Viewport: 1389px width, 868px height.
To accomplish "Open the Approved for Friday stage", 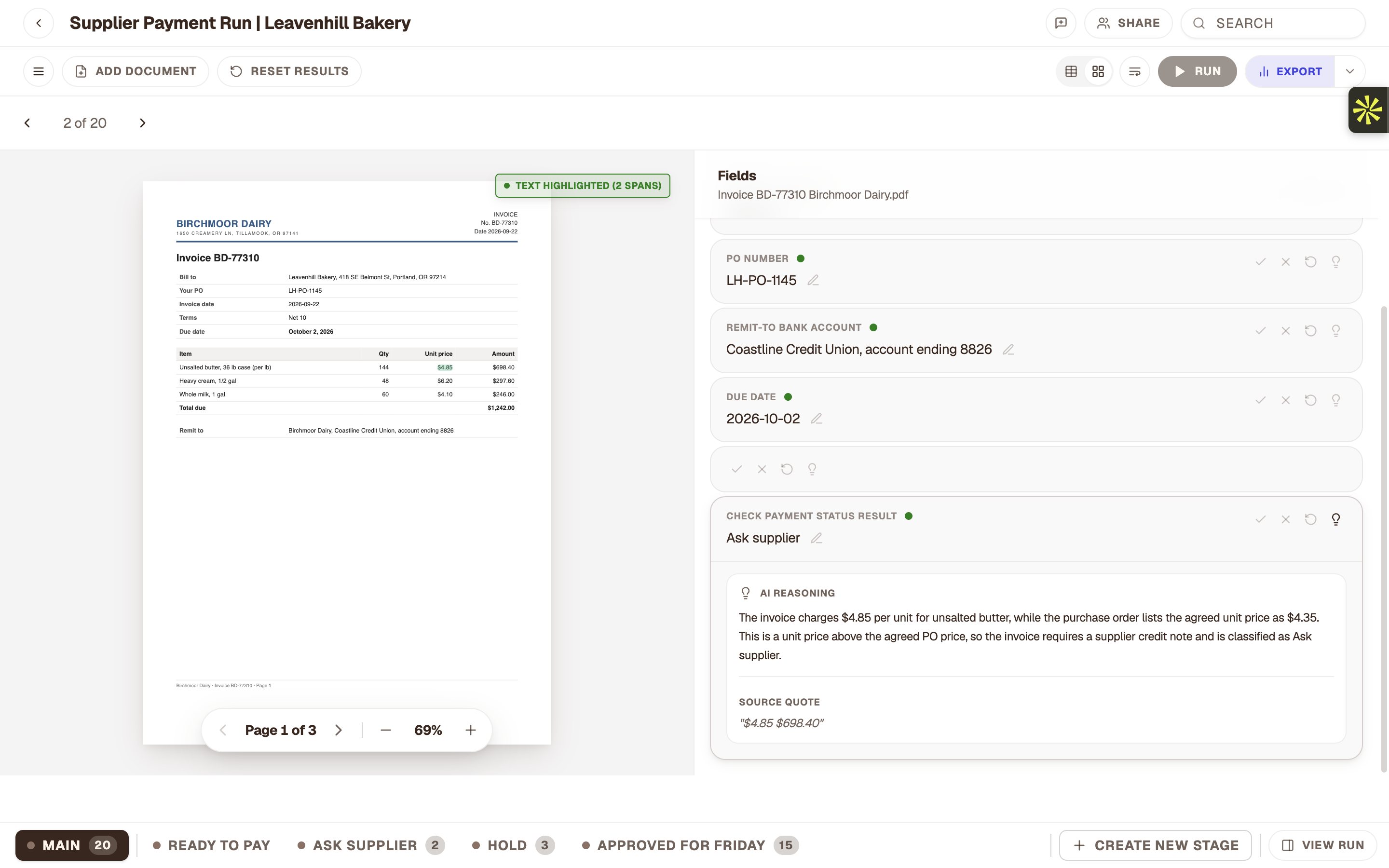I will click(x=691, y=845).
